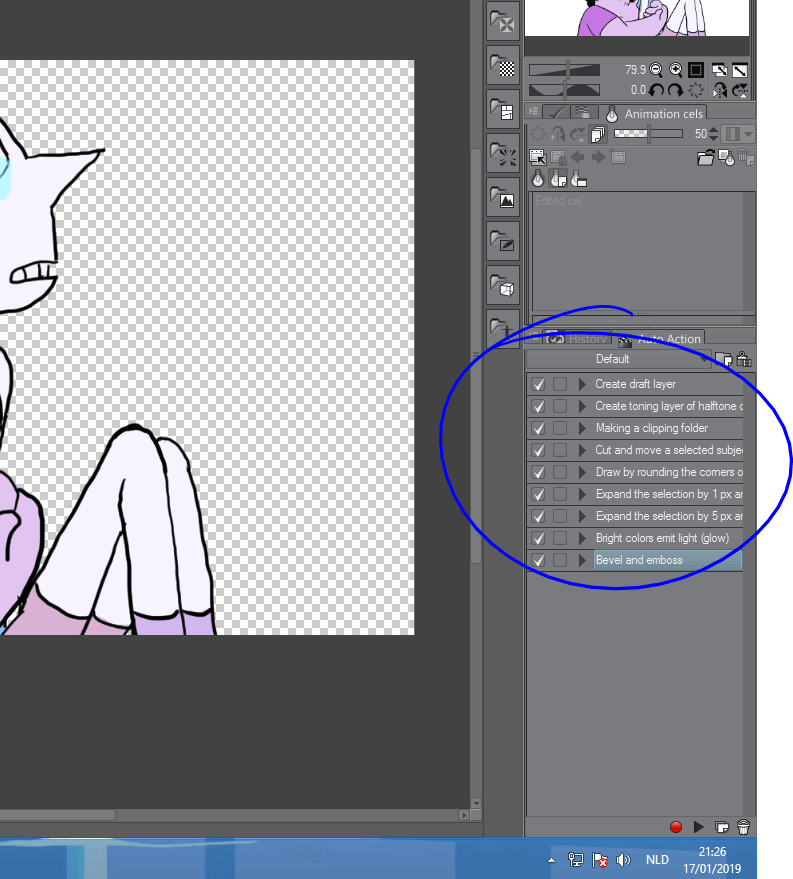Open the pattern material folder
Image resolution: width=793 pixels, height=879 pixels.
(x=503, y=66)
